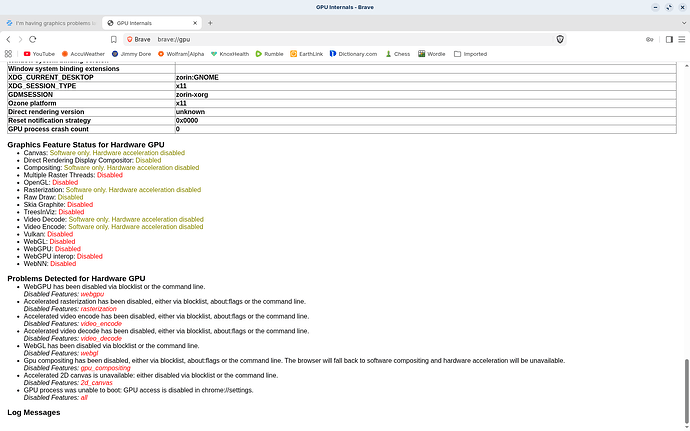
Task: Click the "Log Messages" heading
Action: pyautogui.click(x=34, y=413)
